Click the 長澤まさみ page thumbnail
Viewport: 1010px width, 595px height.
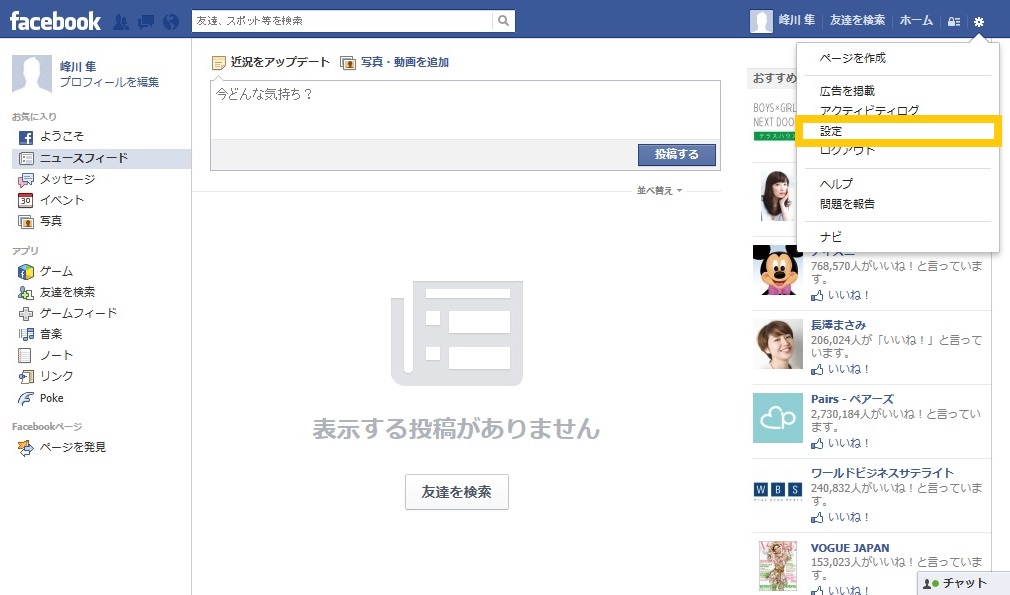click(x=777, y=345)
